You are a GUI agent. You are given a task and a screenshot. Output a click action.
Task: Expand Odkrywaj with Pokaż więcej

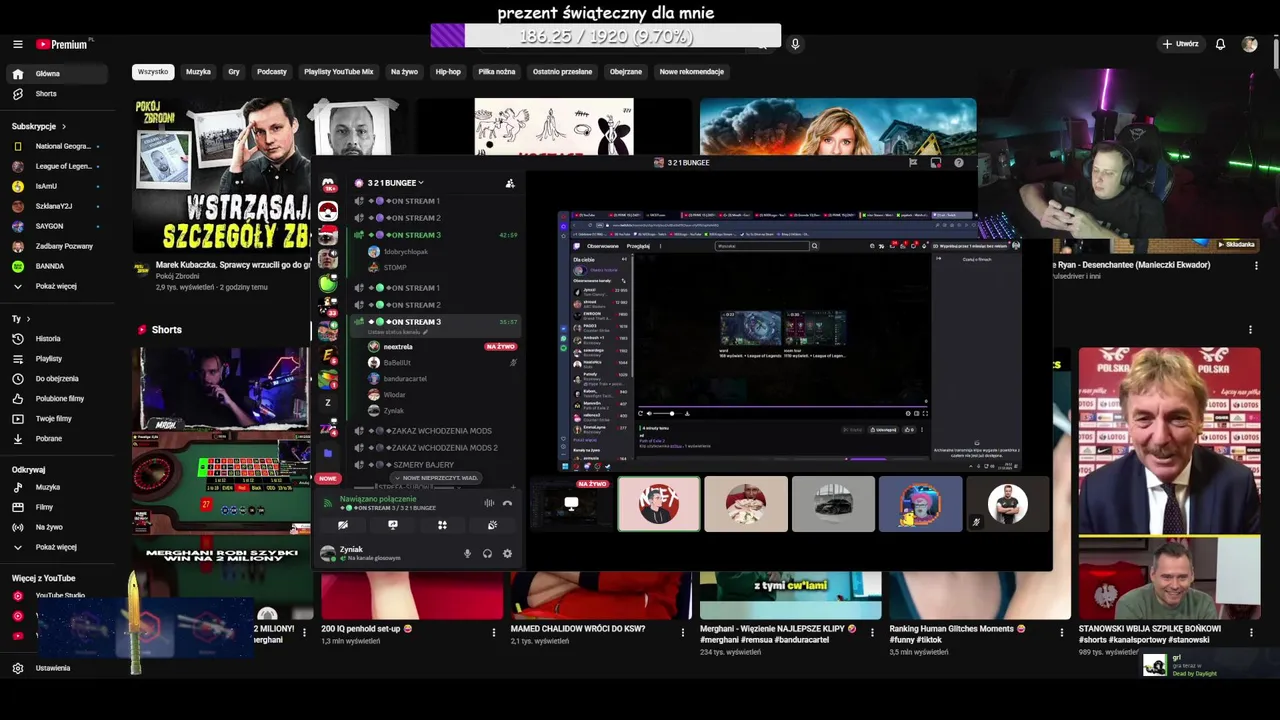[x=58, y=547]
